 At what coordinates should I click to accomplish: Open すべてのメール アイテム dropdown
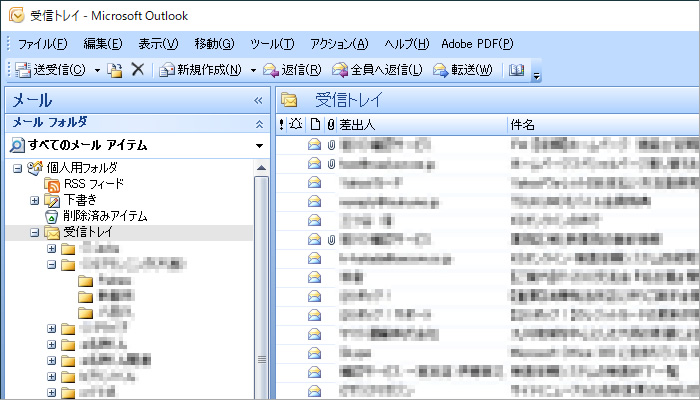(259, 146)
